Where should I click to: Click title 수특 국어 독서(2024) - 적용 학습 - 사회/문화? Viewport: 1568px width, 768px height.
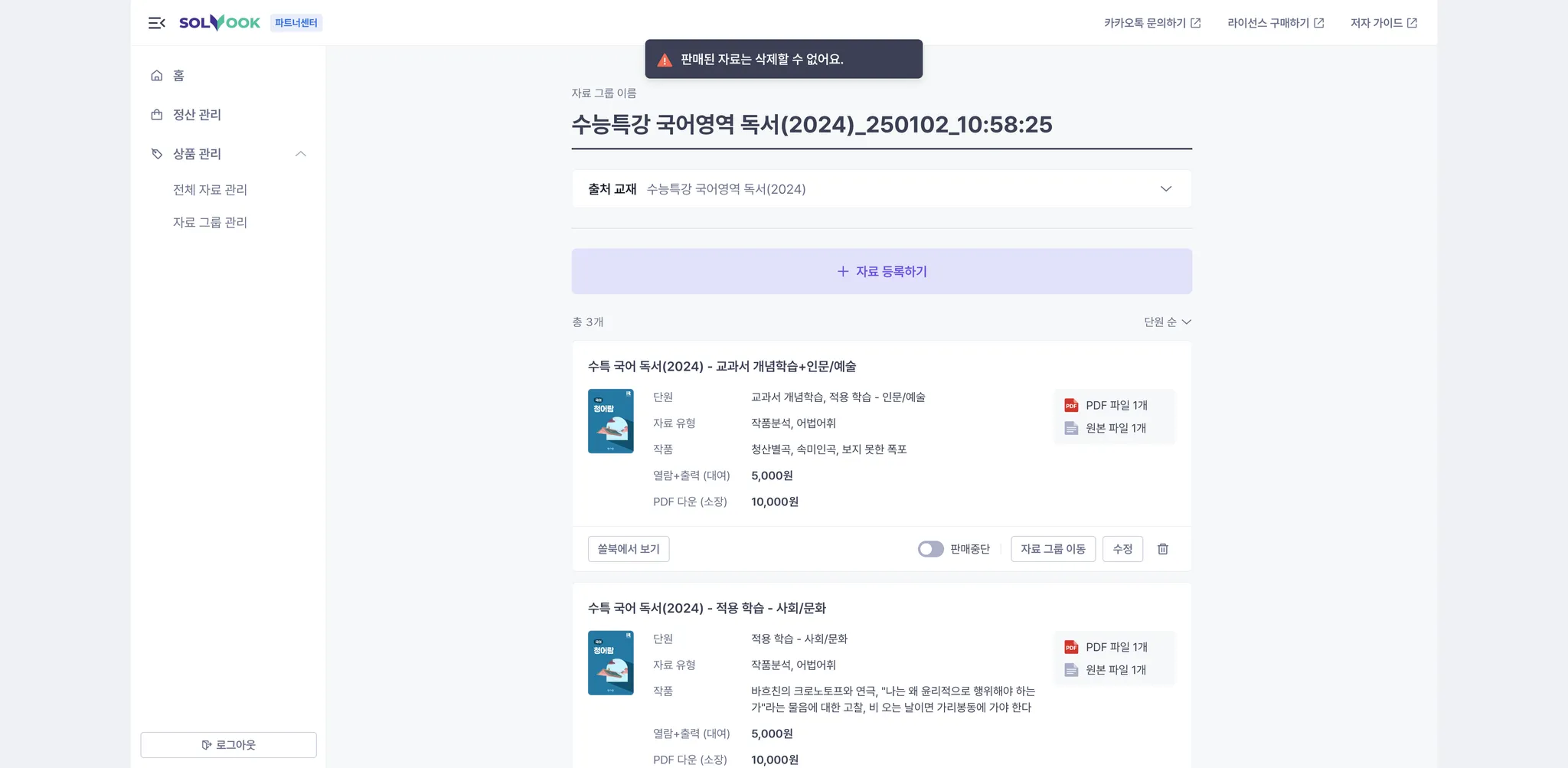(707, 608)
